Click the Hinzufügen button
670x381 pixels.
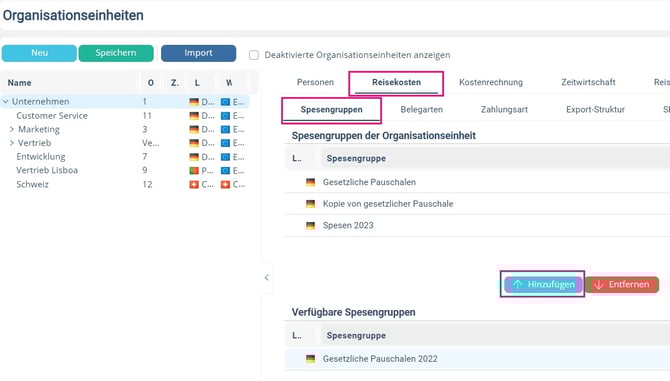tap(543, 284)
